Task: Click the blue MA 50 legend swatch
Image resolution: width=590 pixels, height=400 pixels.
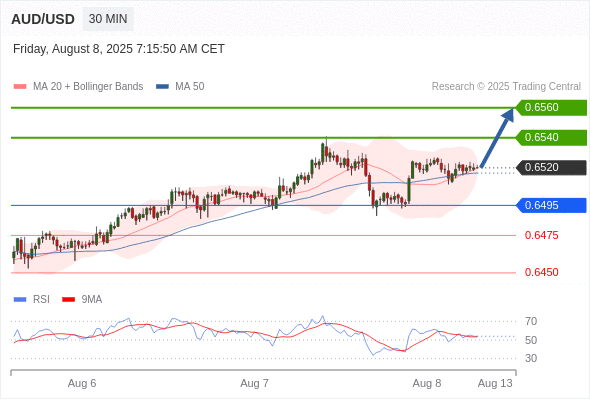Action: click(x=163, y=87)
